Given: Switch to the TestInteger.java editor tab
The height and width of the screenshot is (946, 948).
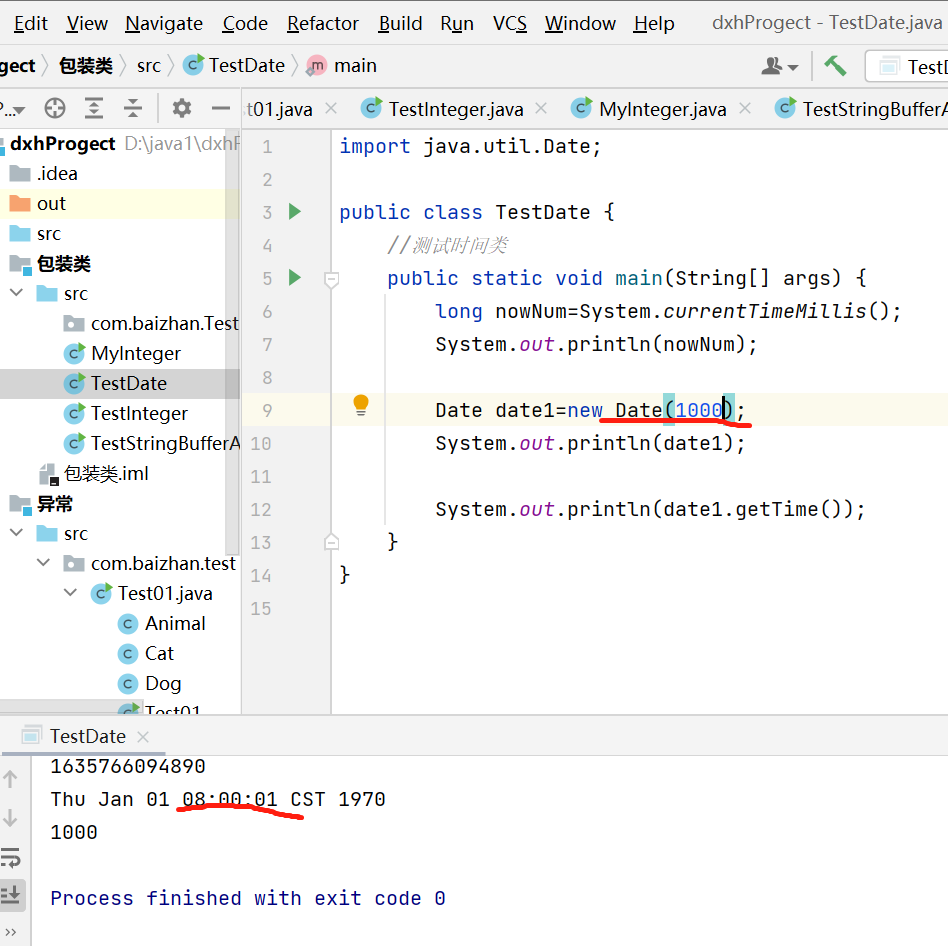Looking at the screenshot, I should pos(456,109).
